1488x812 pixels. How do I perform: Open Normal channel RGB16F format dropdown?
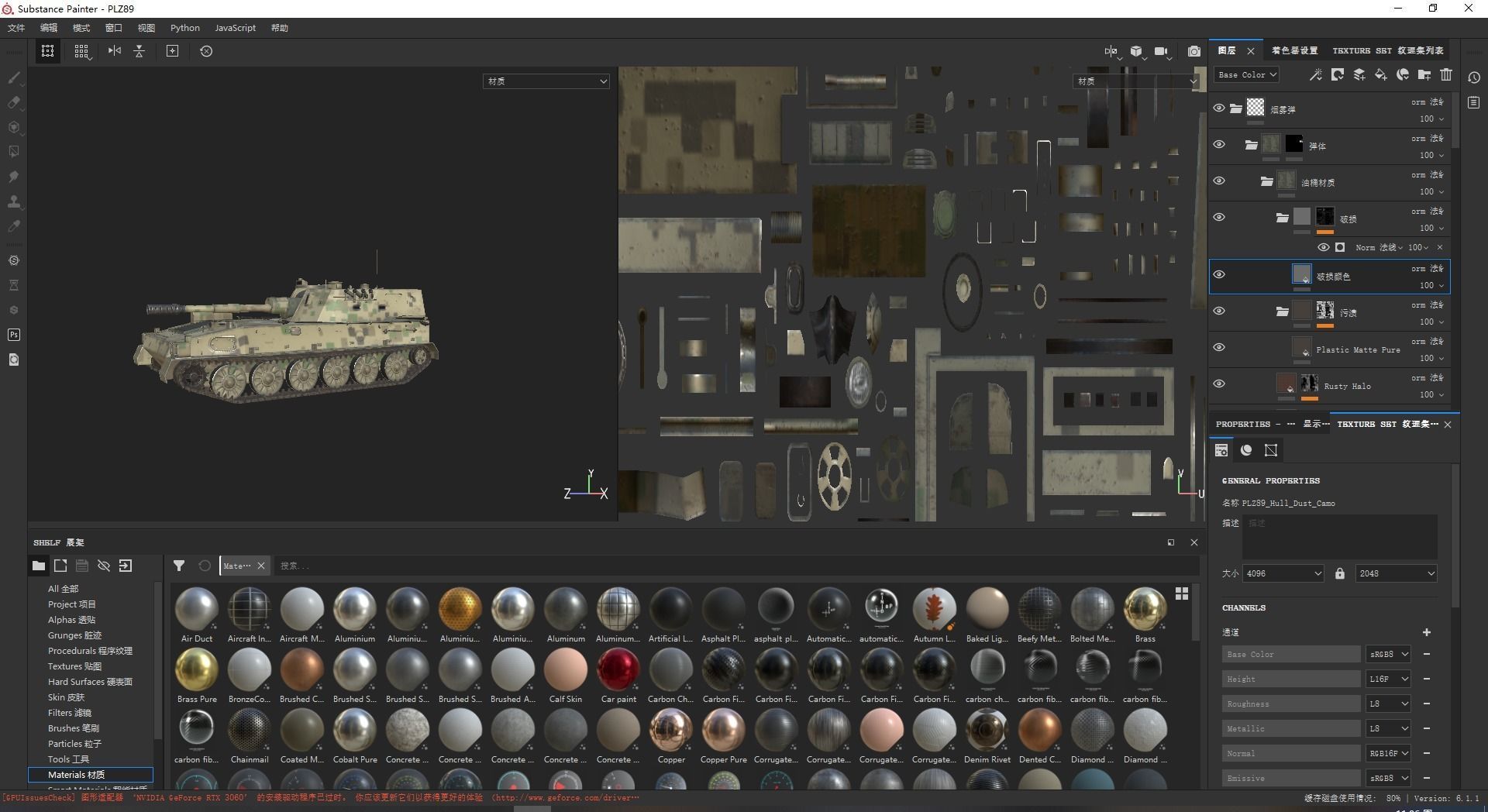1388,753
